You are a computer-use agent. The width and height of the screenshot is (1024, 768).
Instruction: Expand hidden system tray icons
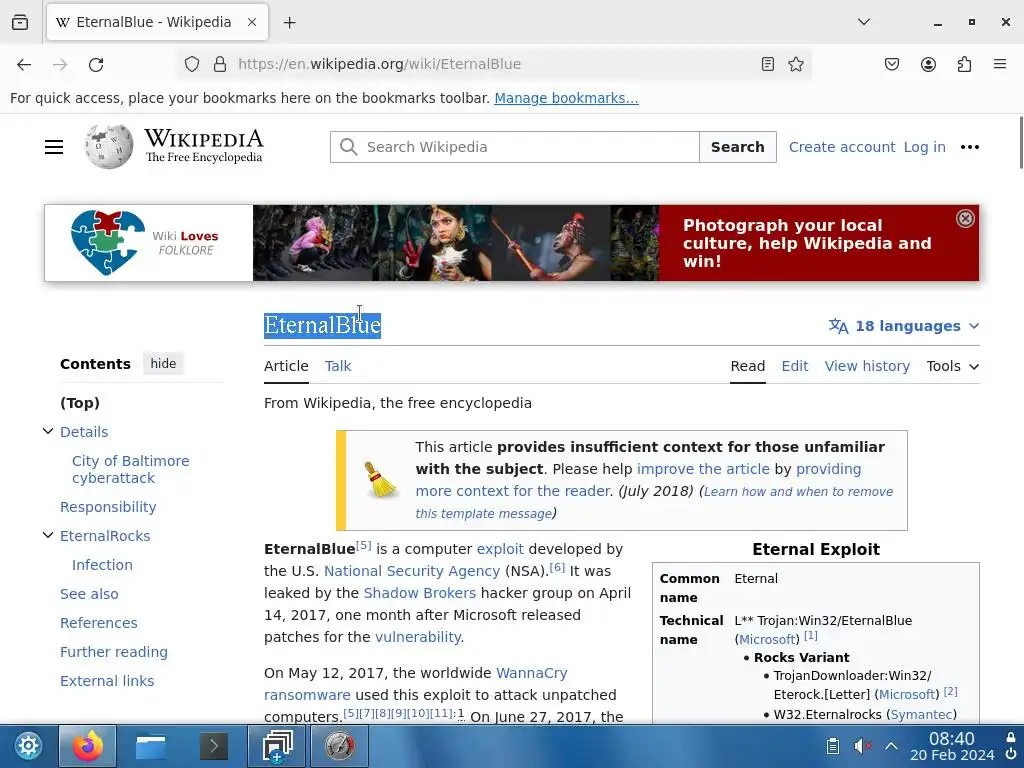click(x=891, y=746)
